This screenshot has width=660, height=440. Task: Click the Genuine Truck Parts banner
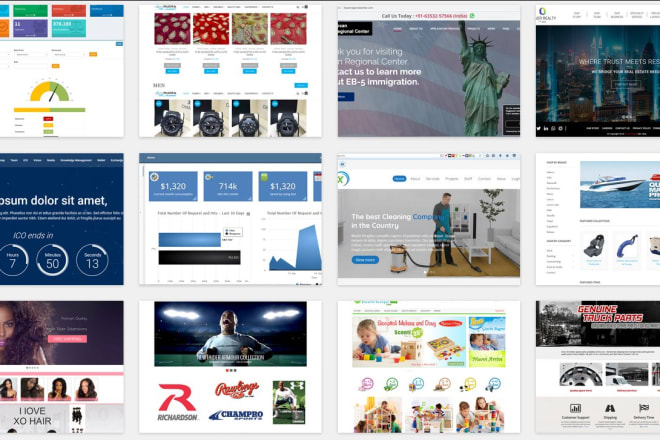(598, 323)
